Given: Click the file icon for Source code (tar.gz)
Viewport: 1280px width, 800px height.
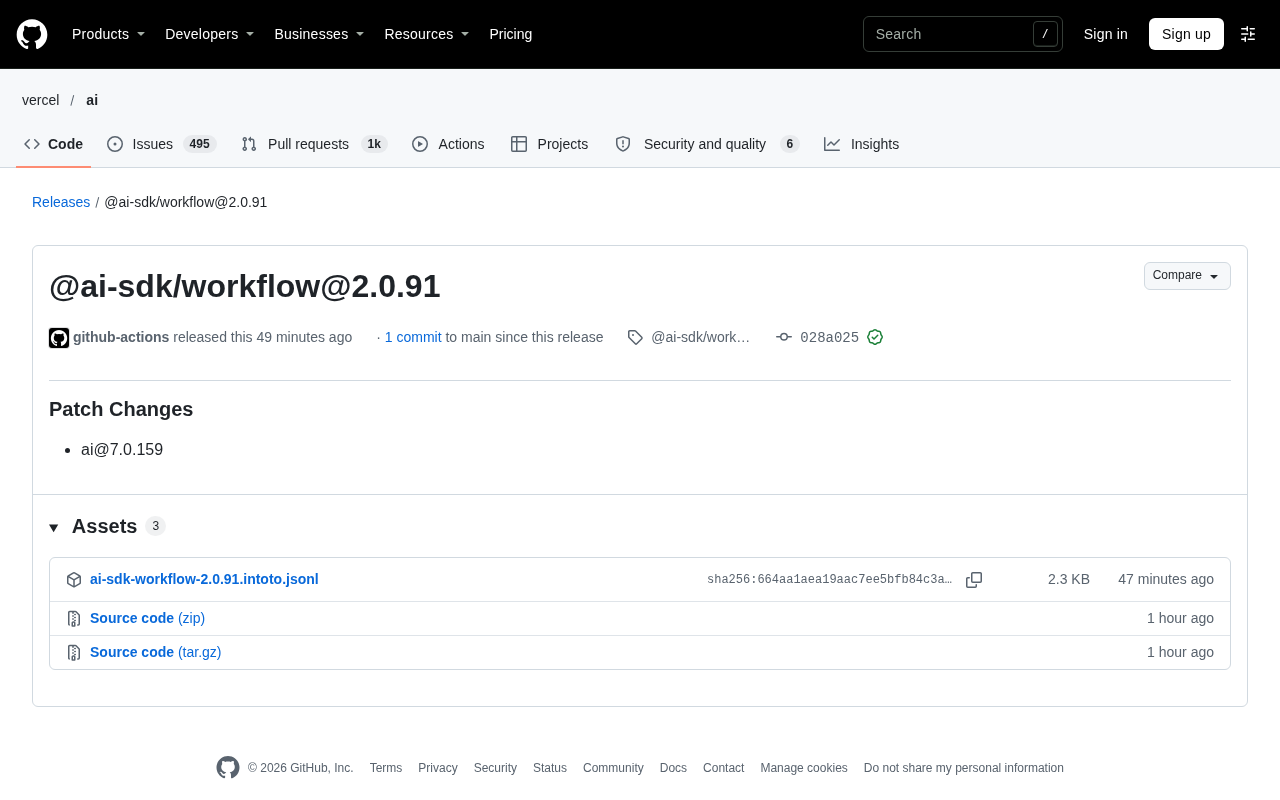Looking at the screenshot, I should (x=74, y=653).
